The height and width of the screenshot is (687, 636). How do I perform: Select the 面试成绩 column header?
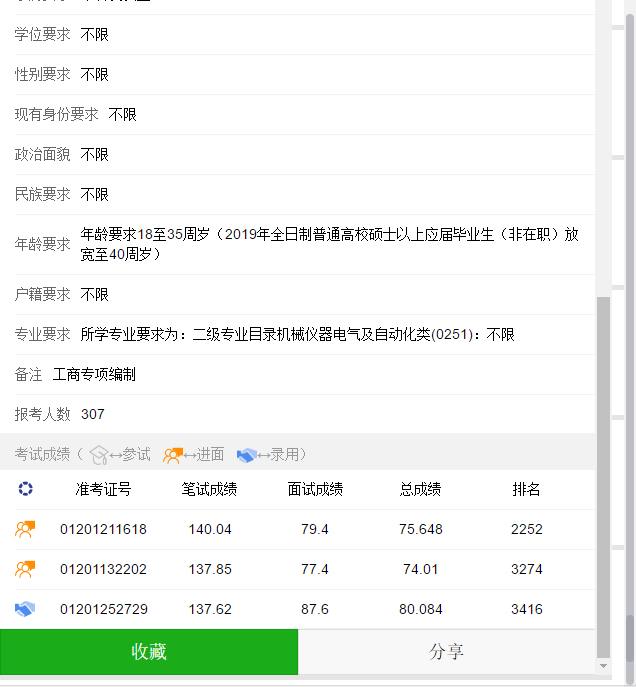click(315, 489)
